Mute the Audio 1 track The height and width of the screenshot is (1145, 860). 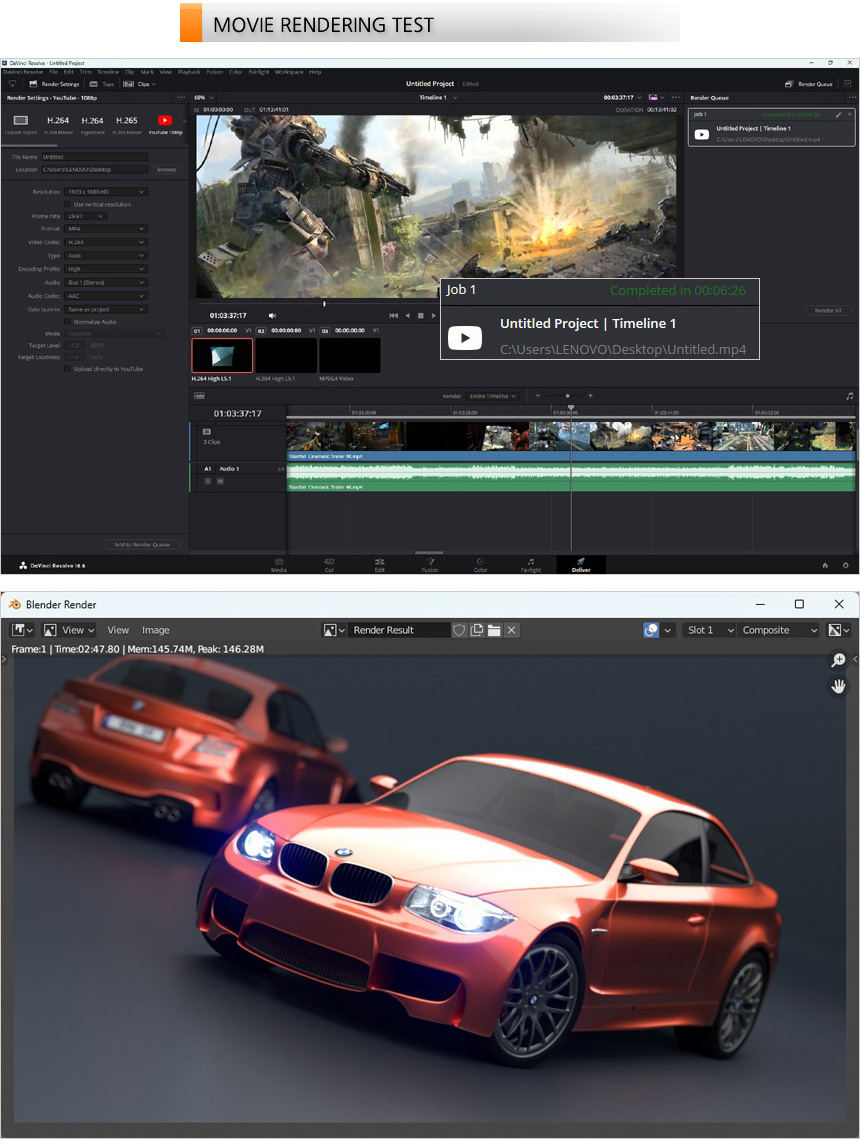coord(220,481)
